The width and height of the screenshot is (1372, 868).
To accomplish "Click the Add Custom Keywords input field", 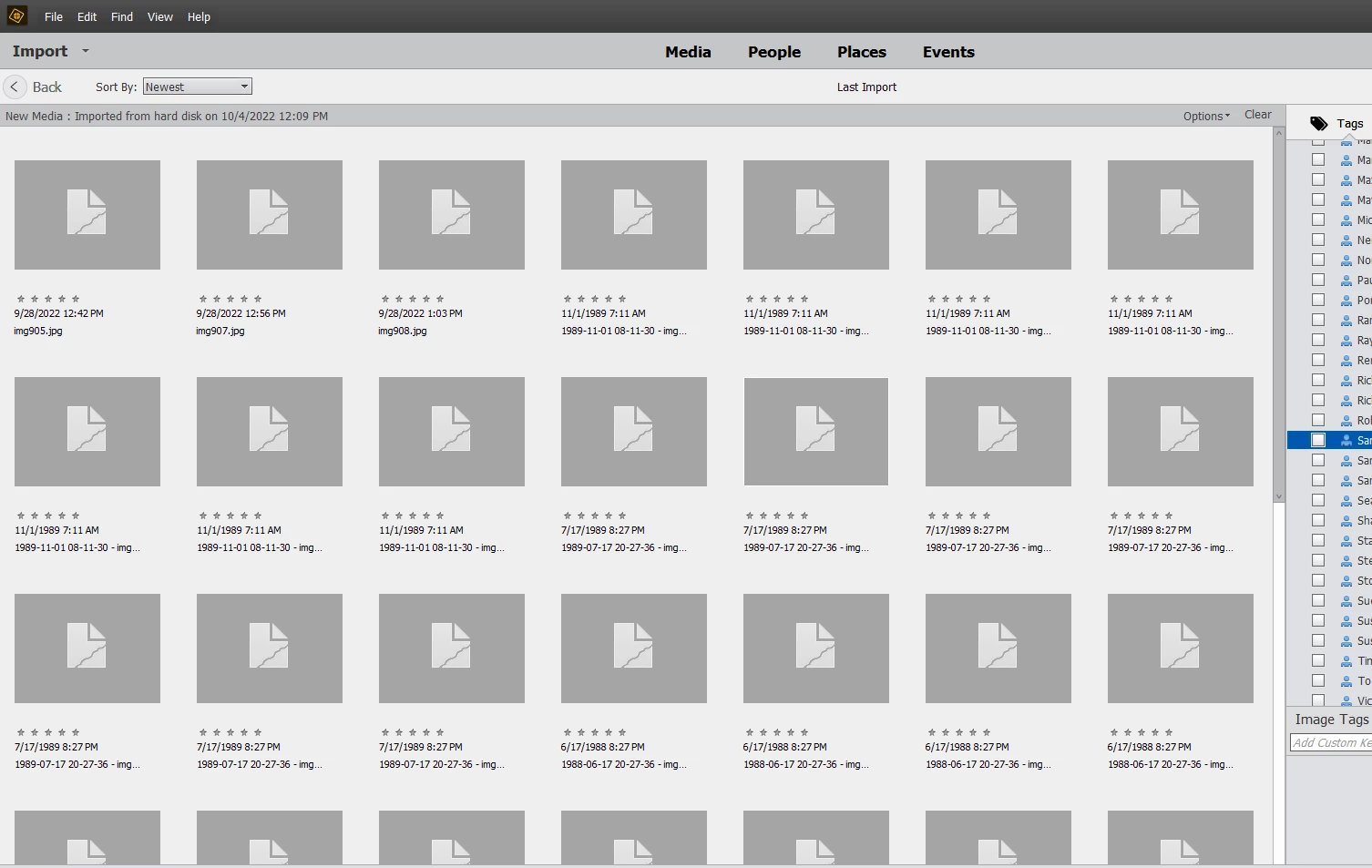I will click(1331, 742).
